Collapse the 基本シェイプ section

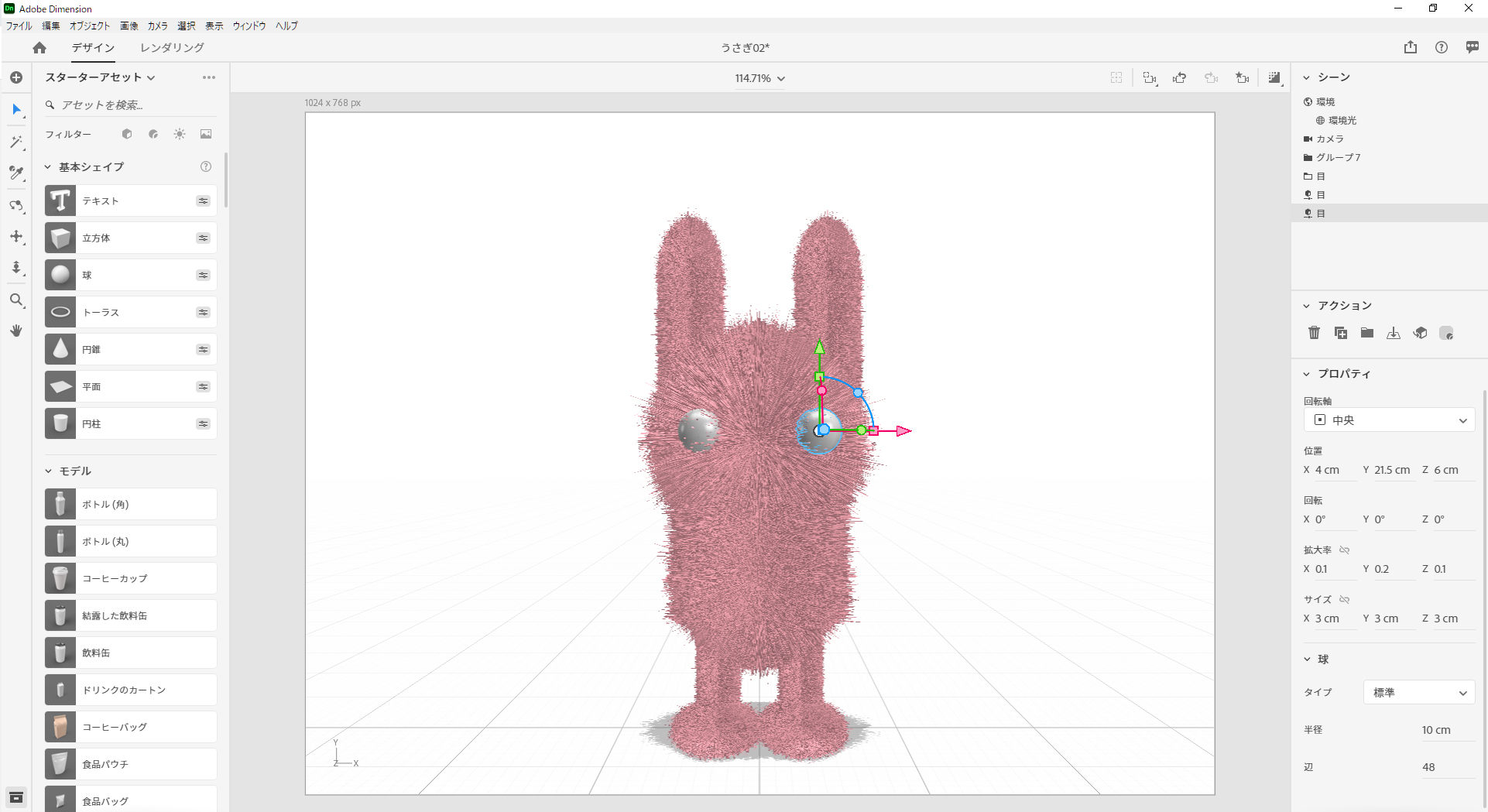click(x=48, y=167)
